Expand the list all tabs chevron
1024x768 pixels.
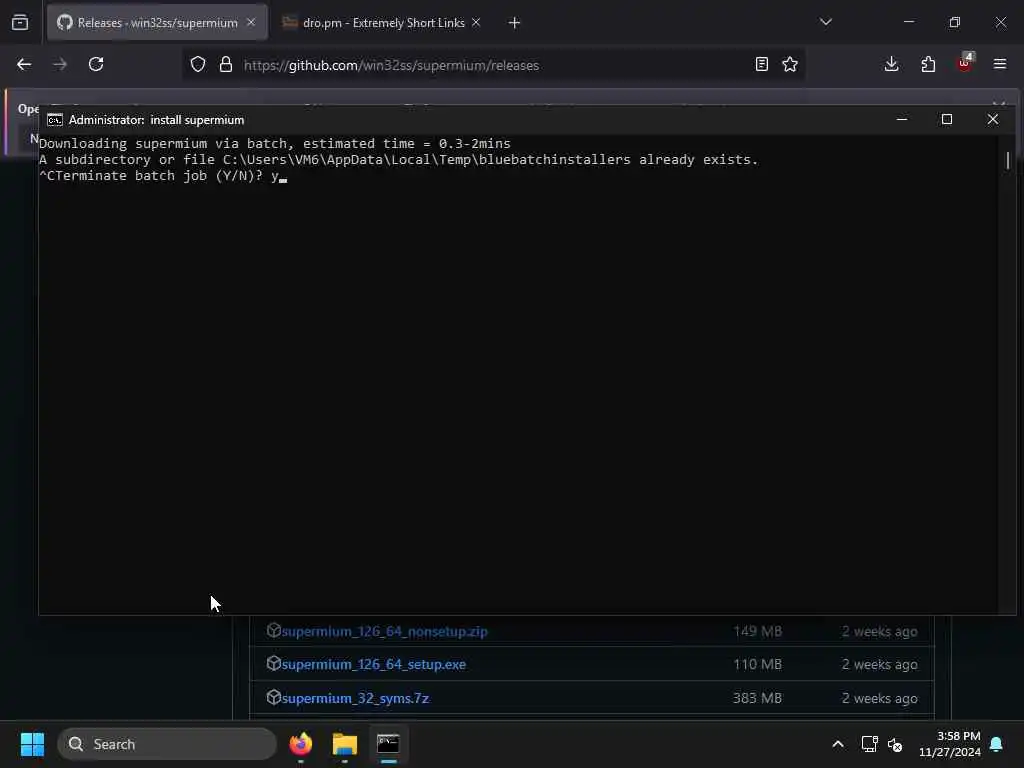tap(825, 22)
